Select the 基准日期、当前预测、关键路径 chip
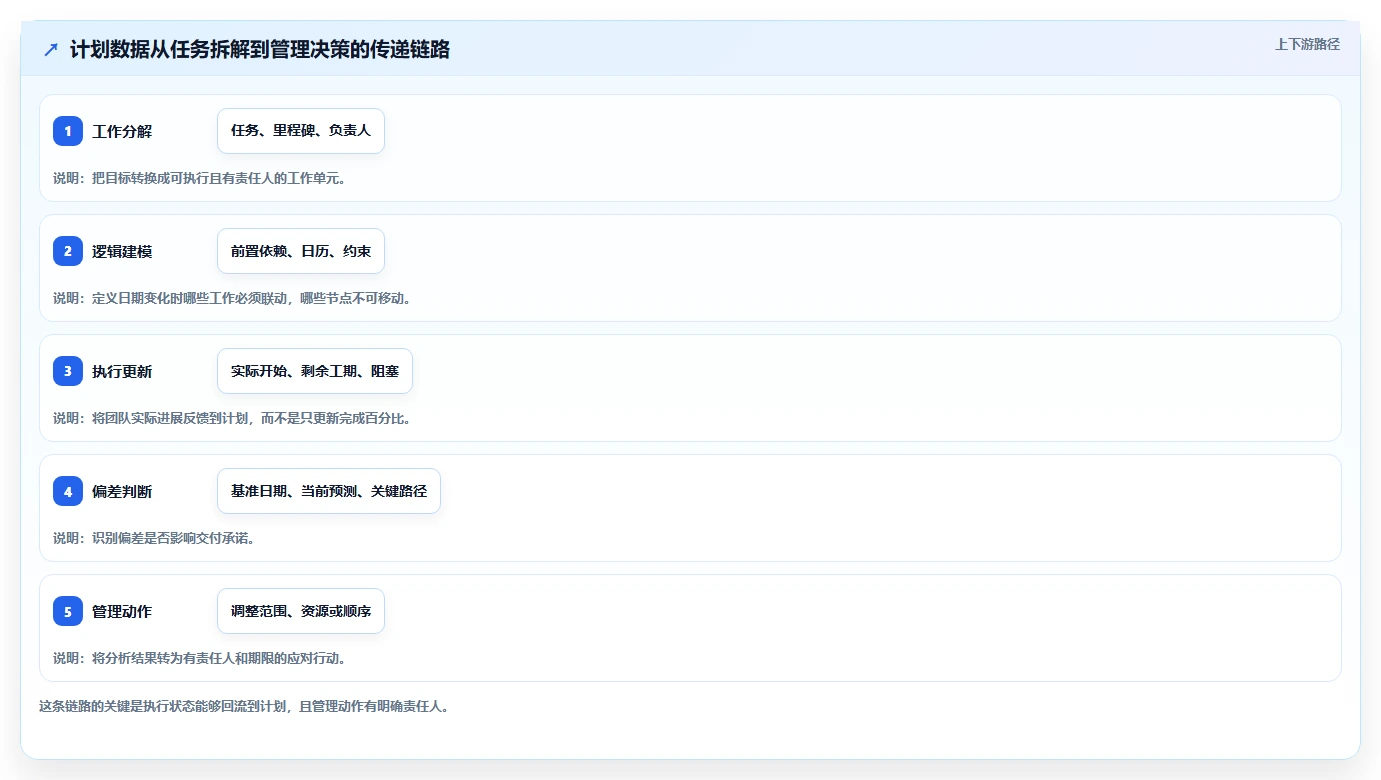 [x=329, y=491]
